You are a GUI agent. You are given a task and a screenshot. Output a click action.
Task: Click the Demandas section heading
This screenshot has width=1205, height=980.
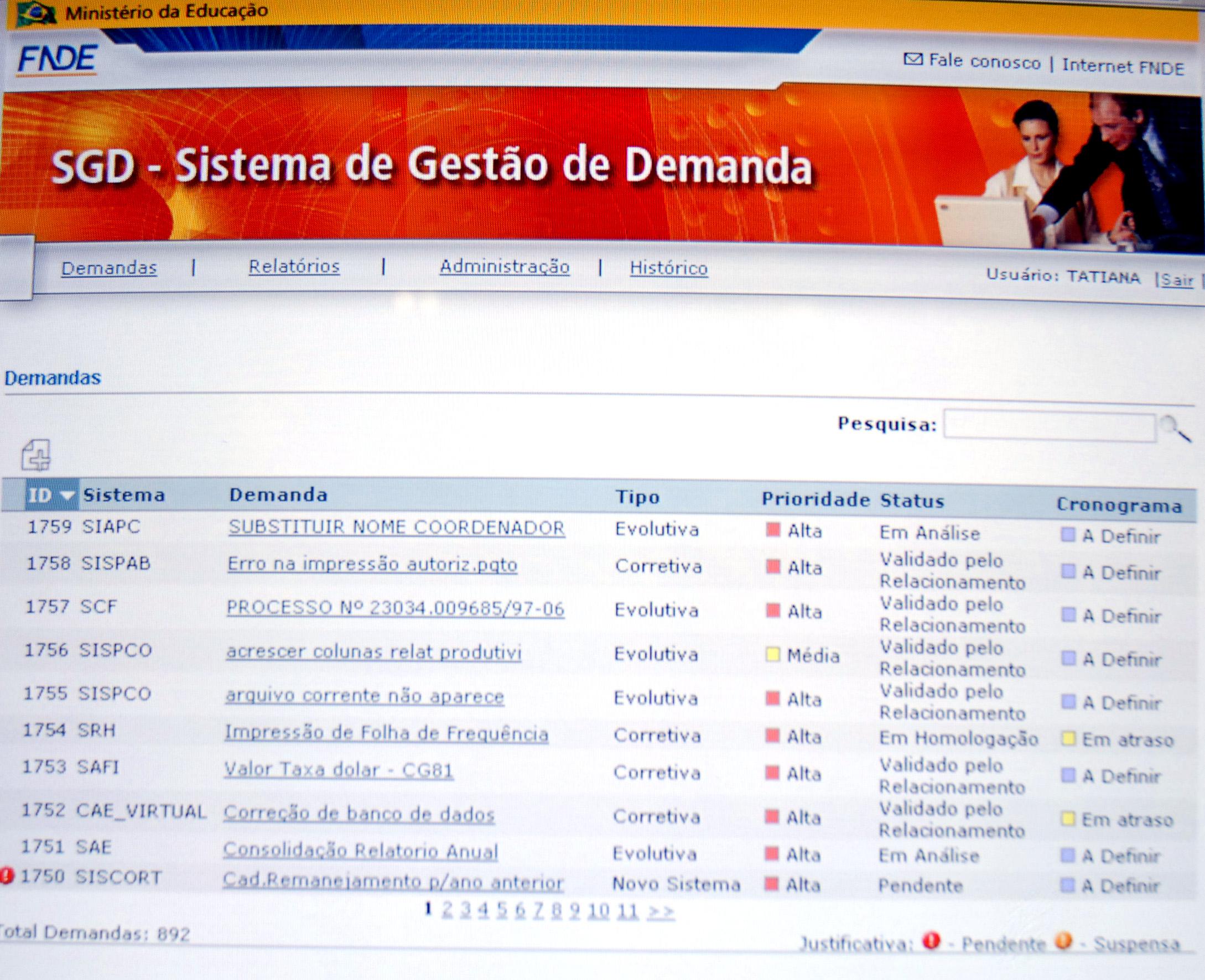click(53, 378)
